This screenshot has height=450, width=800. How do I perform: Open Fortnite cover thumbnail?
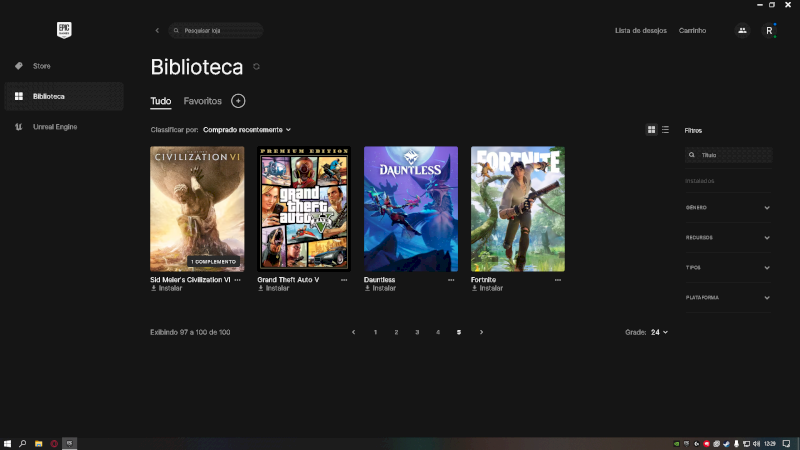click(518, 209)
